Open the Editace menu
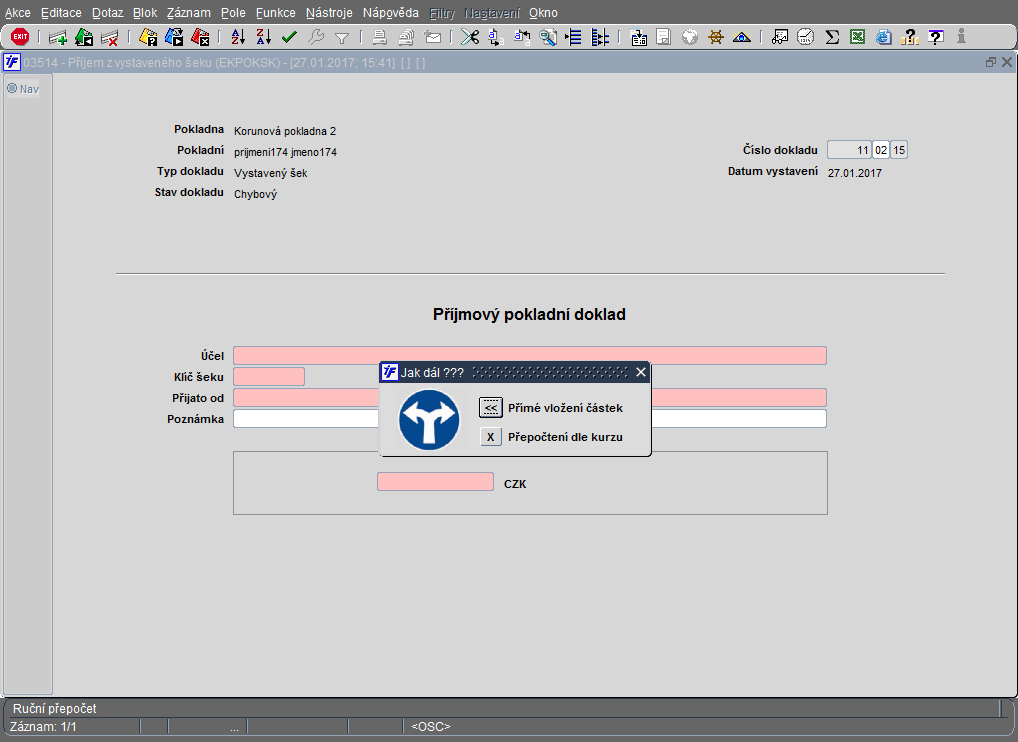 coord(61,13)
